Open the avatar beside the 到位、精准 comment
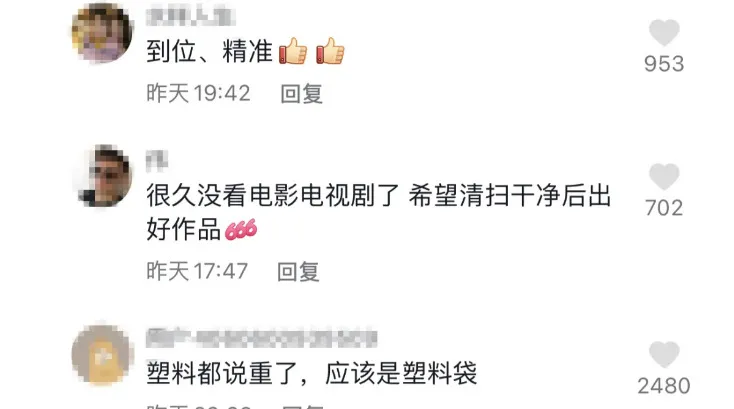The image size is (734, 409). 102,32
